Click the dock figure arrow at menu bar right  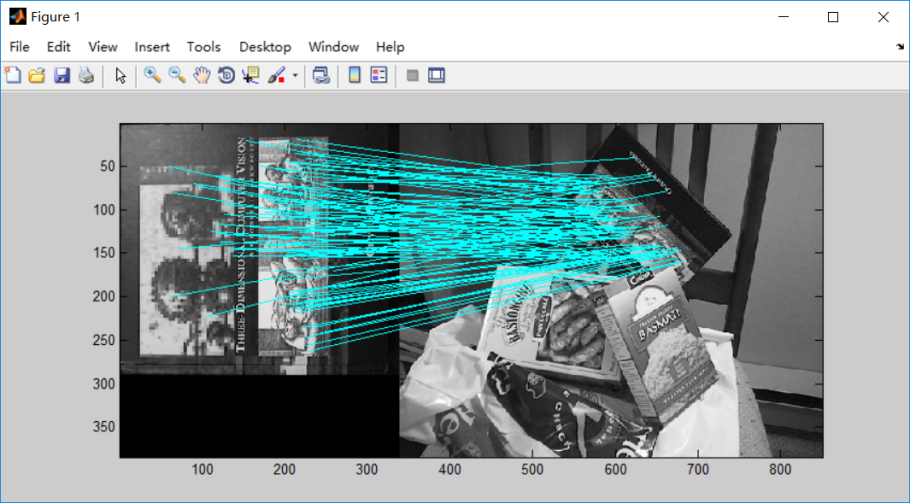[x=899, y=47]
